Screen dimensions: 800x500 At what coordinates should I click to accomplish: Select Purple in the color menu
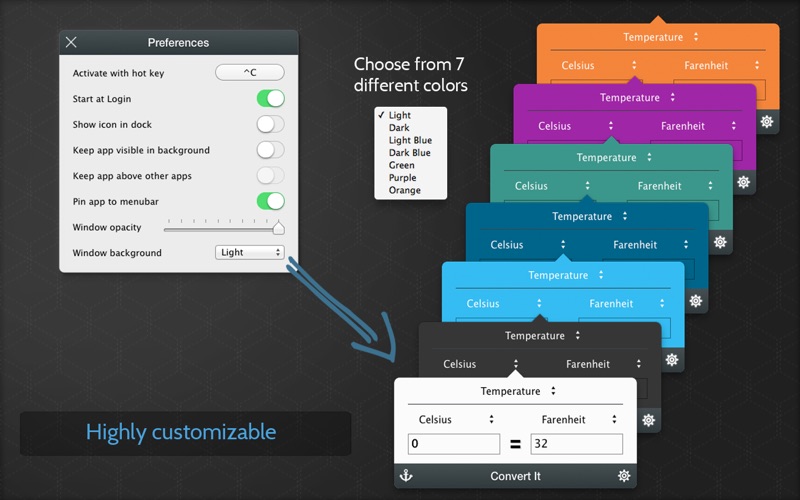pyautogui.click(x=404, y=178)
